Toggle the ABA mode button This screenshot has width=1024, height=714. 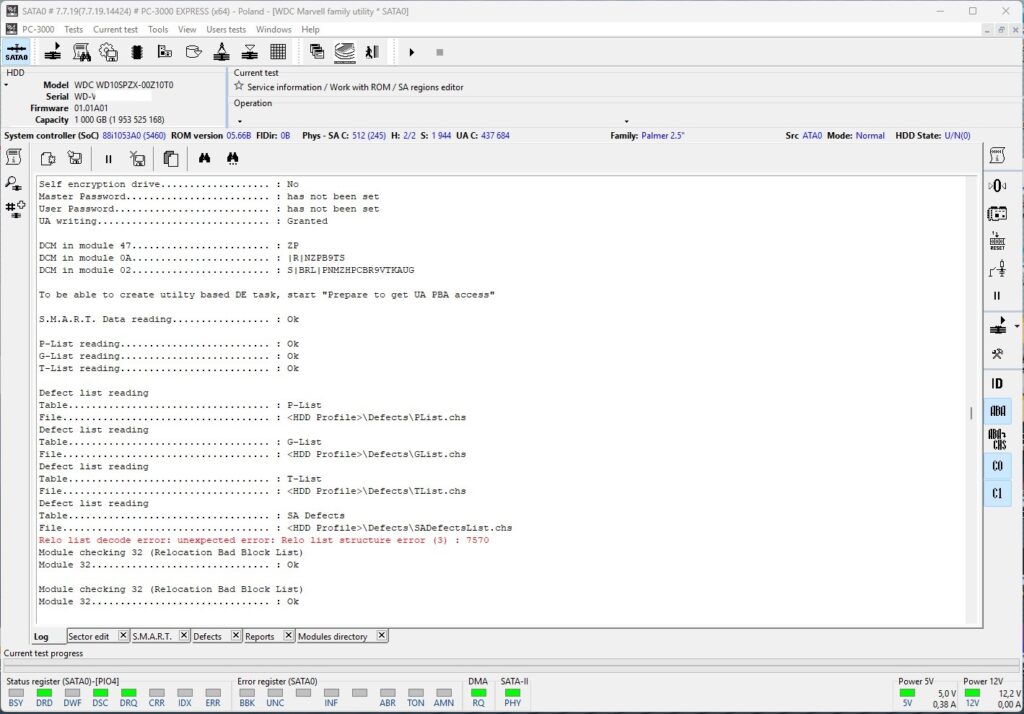point(997,411)
